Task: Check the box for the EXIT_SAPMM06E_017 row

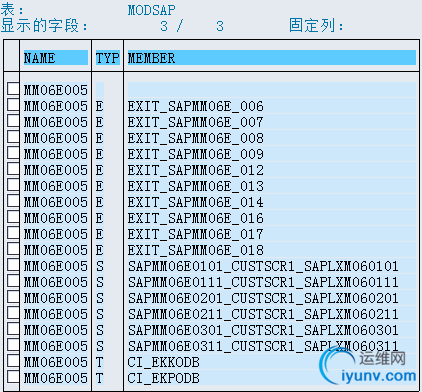Action: pyautogui.click(x=13, y=233)
